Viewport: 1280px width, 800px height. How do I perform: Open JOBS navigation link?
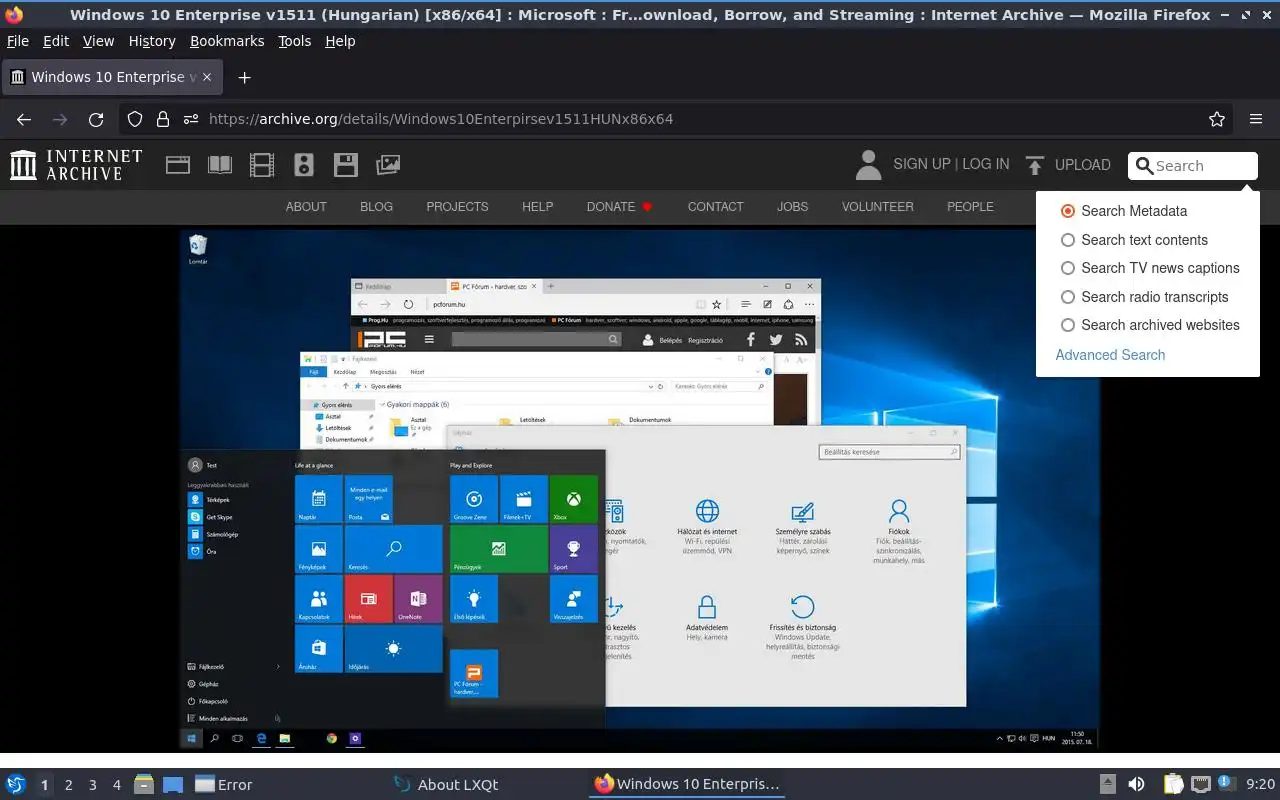(792, 207)
